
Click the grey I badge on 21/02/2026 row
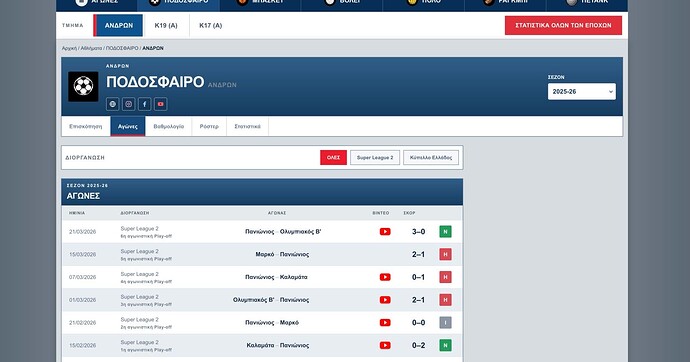(445, 323)
